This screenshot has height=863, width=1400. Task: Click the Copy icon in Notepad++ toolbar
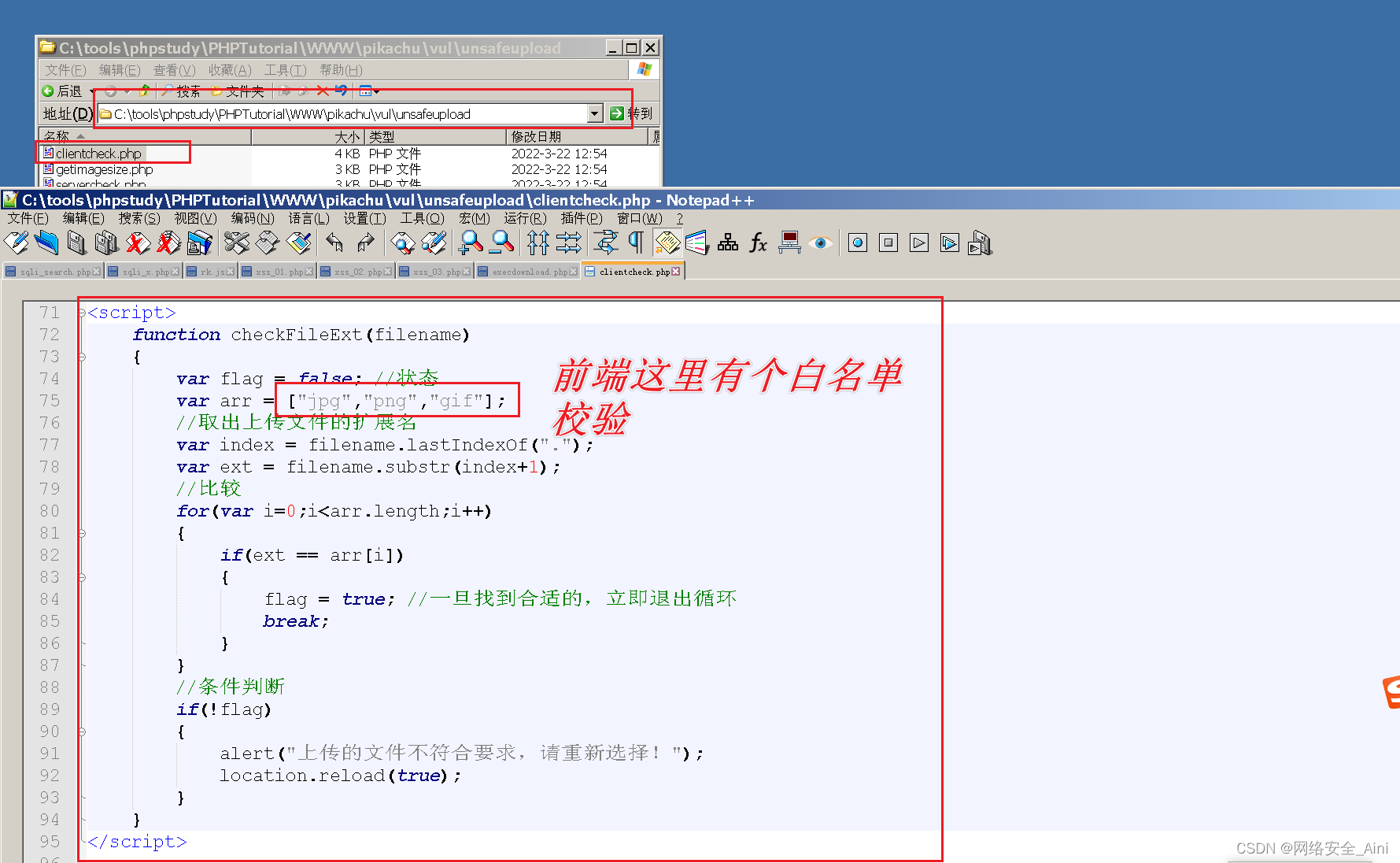[268, 243]
